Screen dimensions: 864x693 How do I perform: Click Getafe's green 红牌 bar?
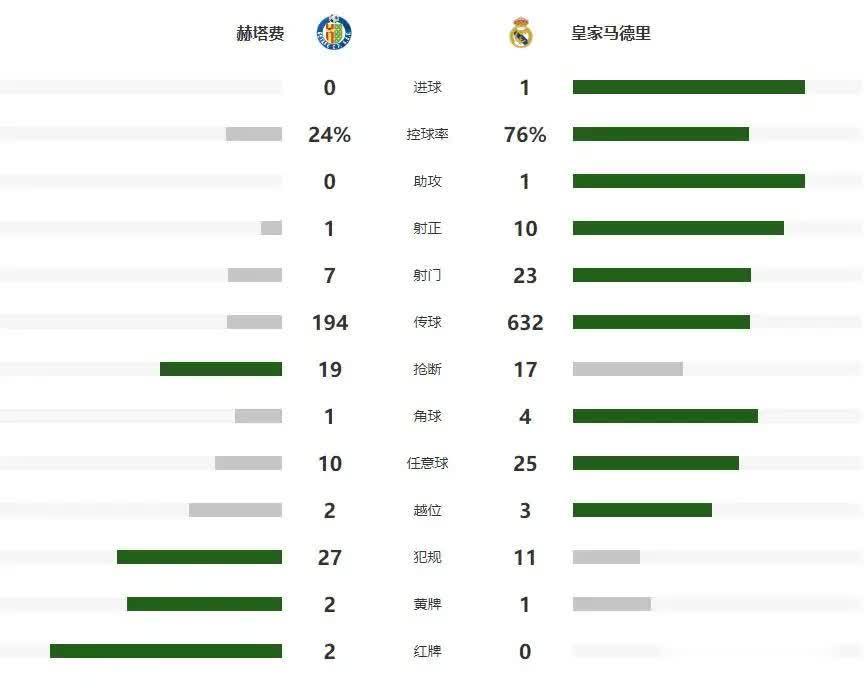click(166, 651)
